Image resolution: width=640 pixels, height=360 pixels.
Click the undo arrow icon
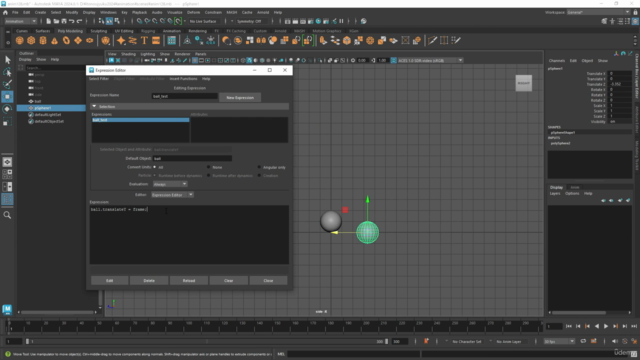[71, 21]
